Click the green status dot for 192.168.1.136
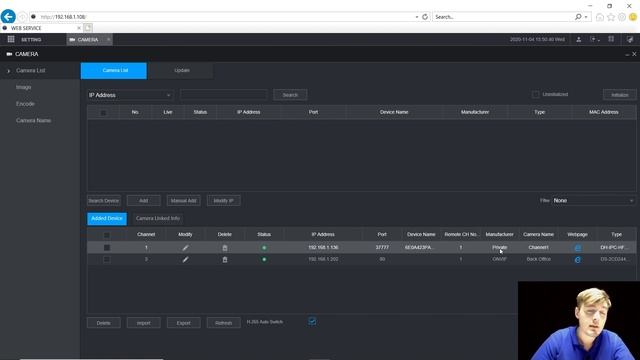Viewport: 640px width, 360px height. coord(264,247)
